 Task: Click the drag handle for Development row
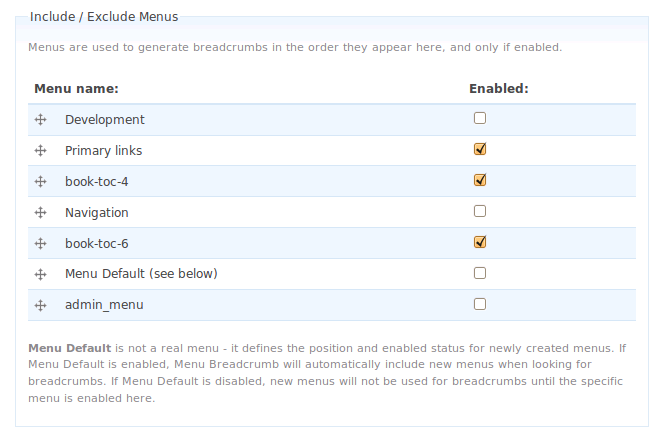[41, 120]
